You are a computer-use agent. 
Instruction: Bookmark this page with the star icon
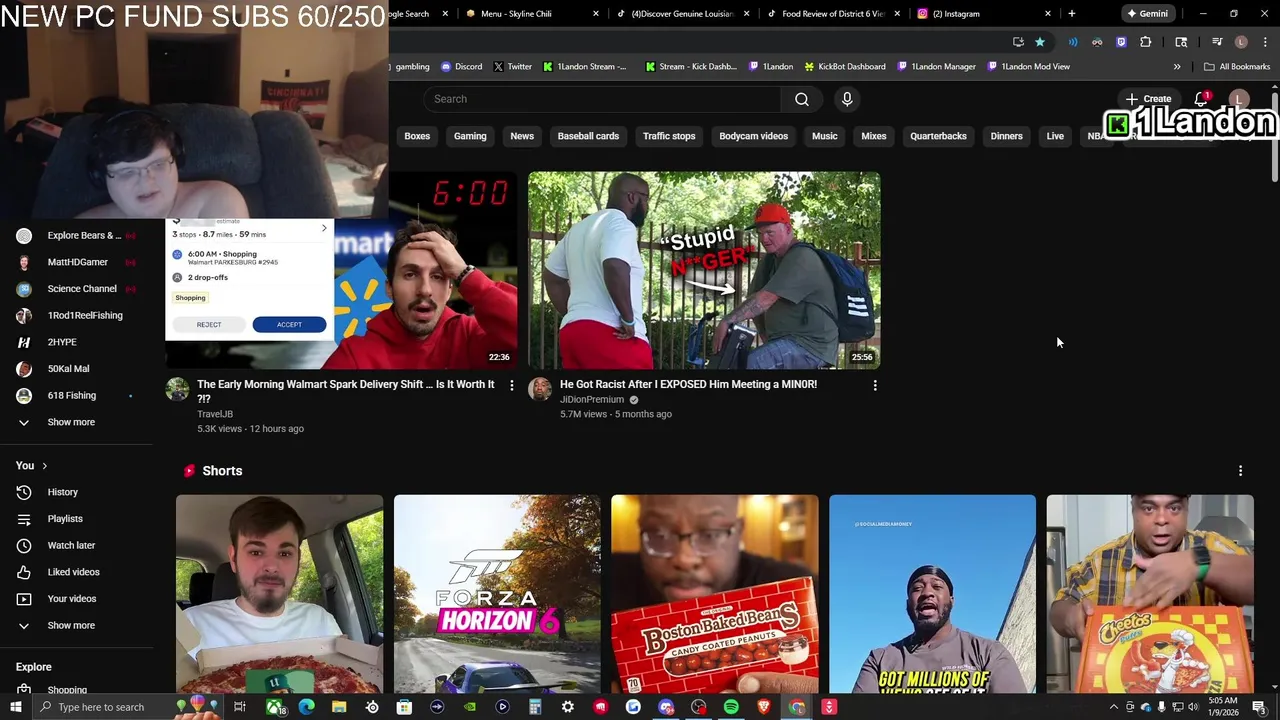pyautogui.click(x=1040, y=42)
